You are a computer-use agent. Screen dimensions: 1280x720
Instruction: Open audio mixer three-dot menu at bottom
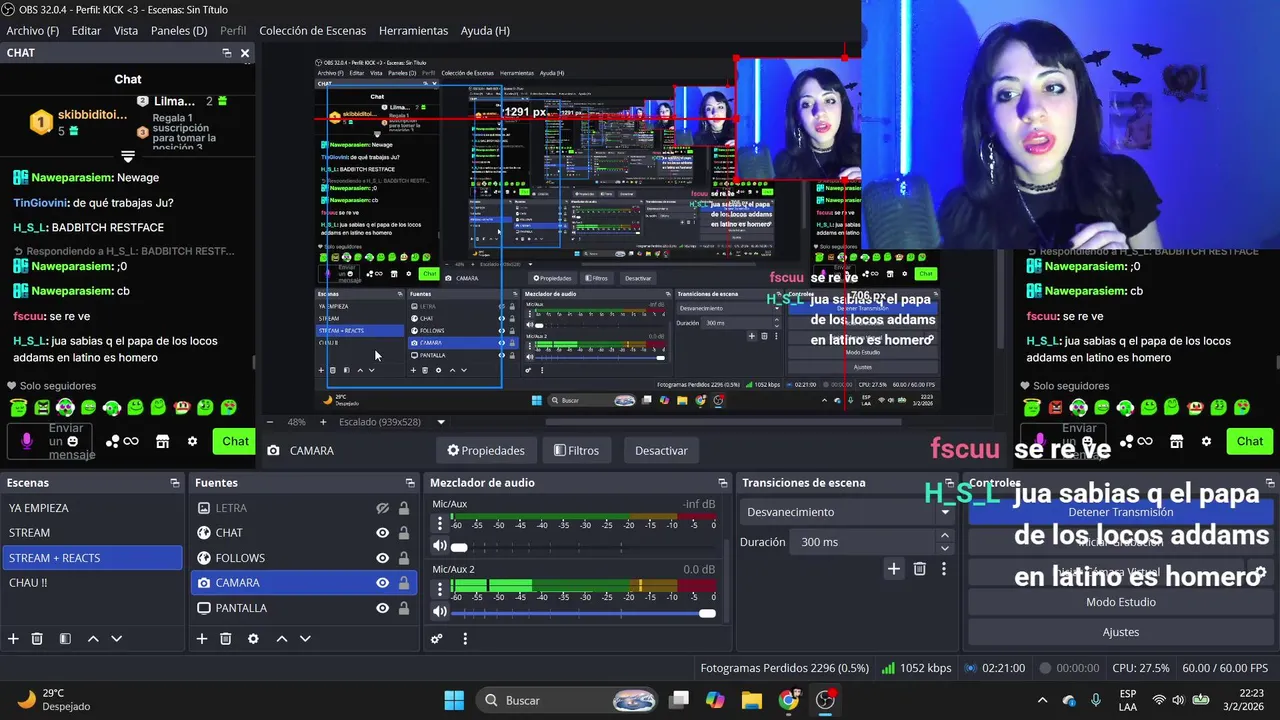coord(465,639)
